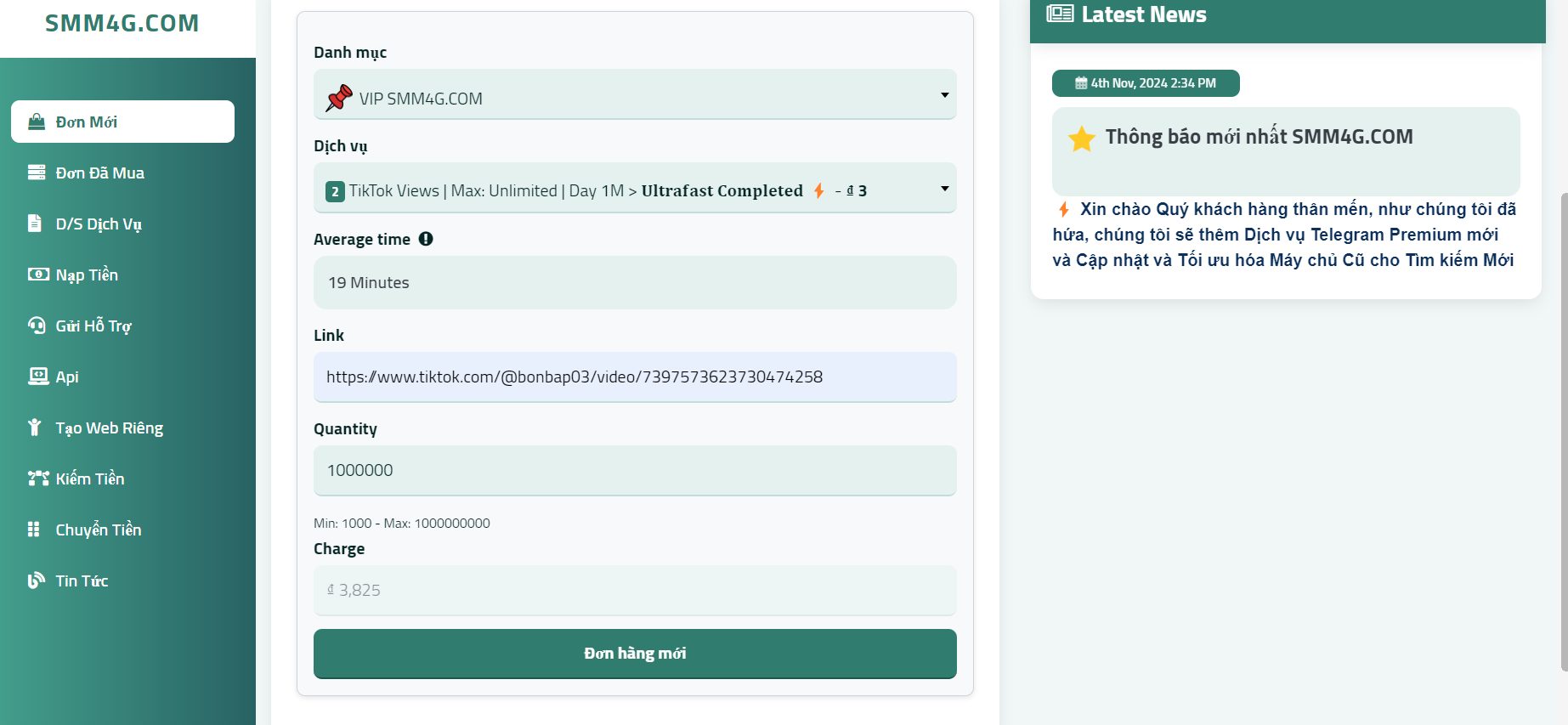Click the page vertical scrollbar
The image size is (1568, 725).
tap(1564, 433)
